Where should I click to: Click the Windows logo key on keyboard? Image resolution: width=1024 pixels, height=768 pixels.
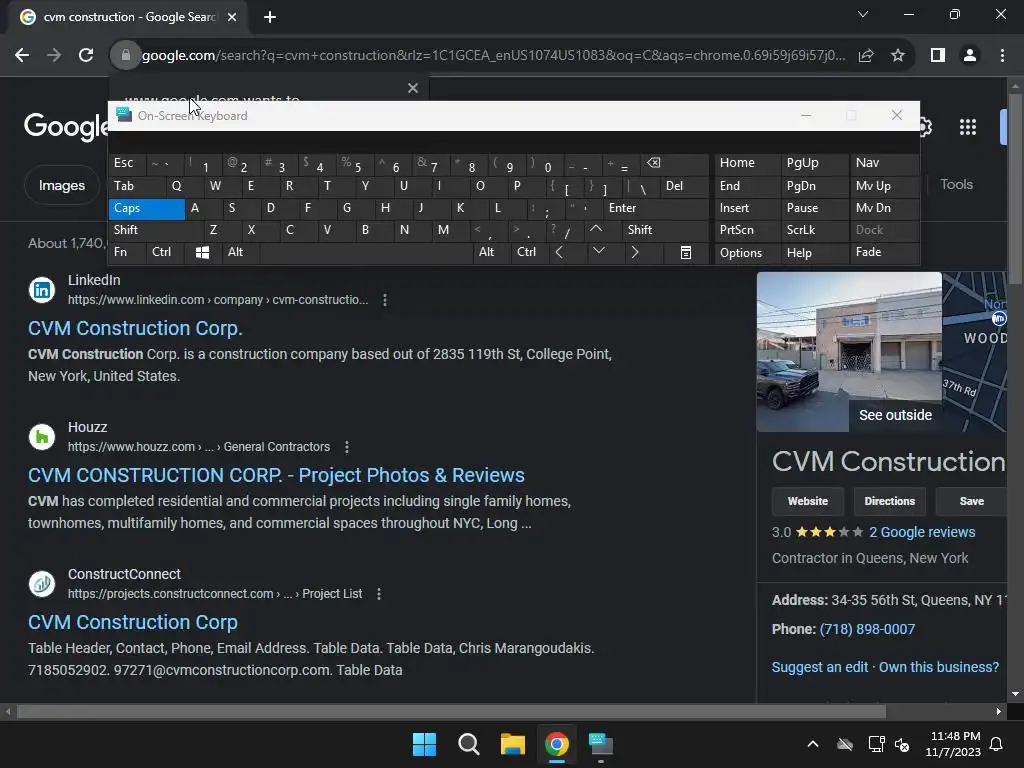(202, 252)
